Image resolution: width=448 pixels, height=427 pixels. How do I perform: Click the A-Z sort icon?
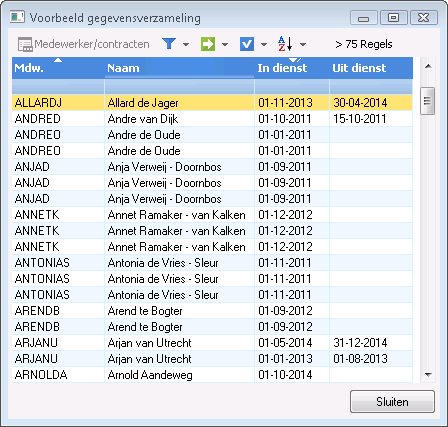coord(285,44)
